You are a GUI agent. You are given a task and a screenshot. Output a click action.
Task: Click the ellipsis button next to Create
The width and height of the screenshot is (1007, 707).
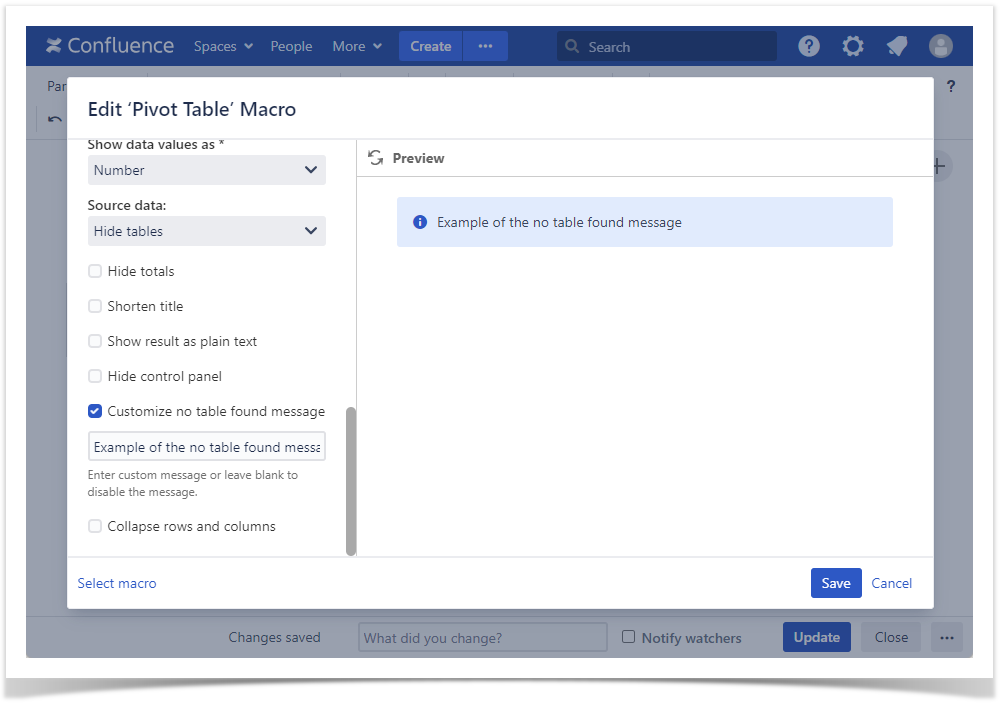pos(485,46)
